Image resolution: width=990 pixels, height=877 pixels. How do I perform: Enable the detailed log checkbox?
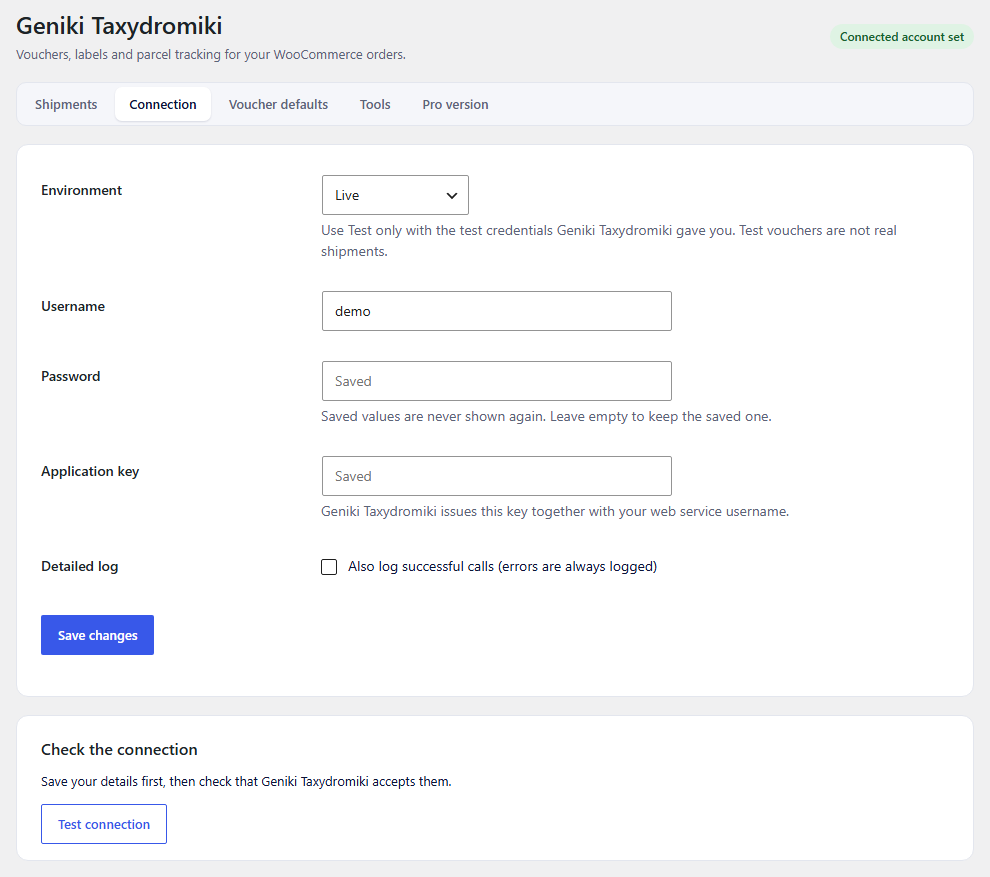point(329,566)
